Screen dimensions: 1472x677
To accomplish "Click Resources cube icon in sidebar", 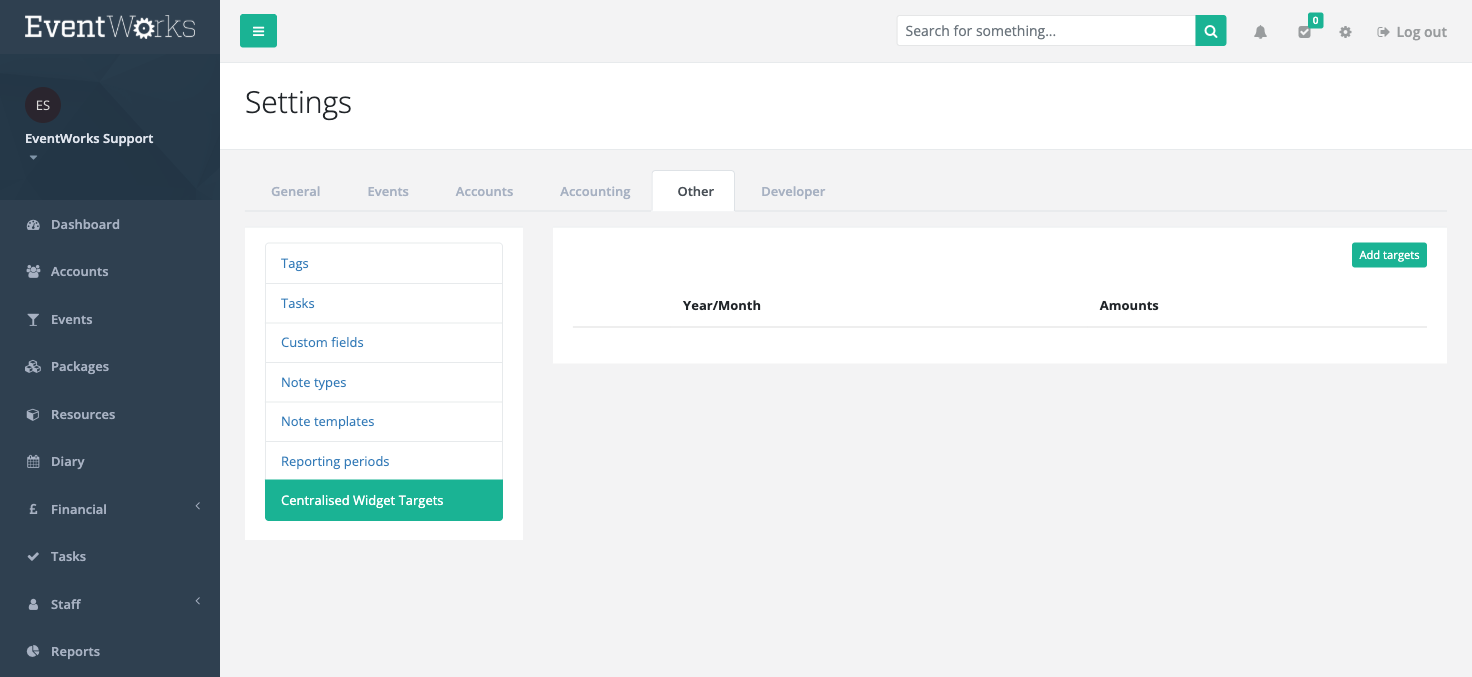I will 33,415.
